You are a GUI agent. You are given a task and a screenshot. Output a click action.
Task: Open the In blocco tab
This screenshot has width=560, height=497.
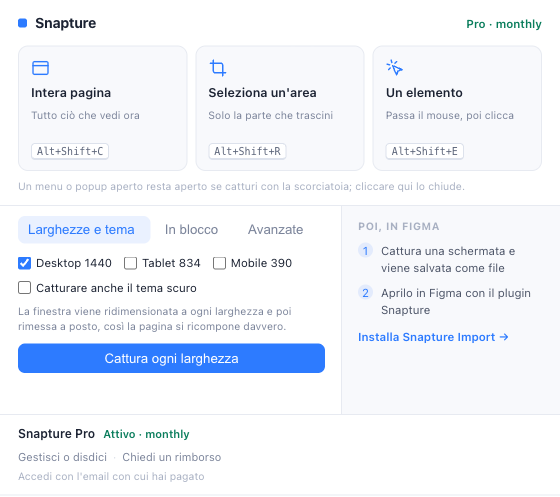[x=191, y=230]
